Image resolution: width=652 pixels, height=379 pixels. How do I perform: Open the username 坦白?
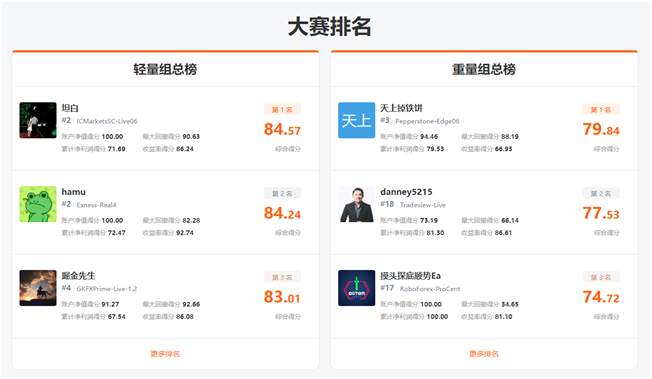[70, 108]
